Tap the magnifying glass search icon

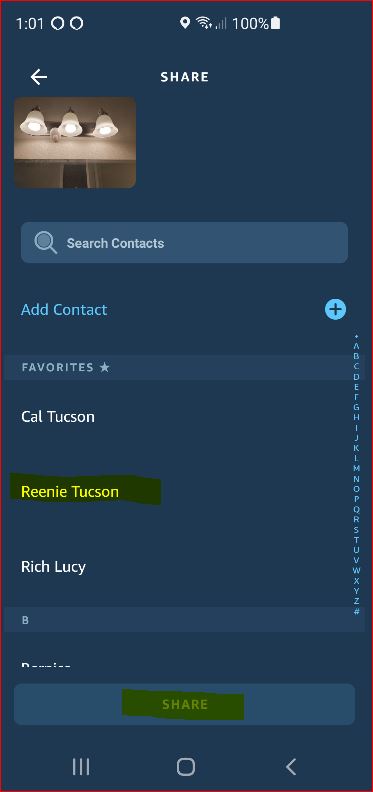click(x=45, y=242)
